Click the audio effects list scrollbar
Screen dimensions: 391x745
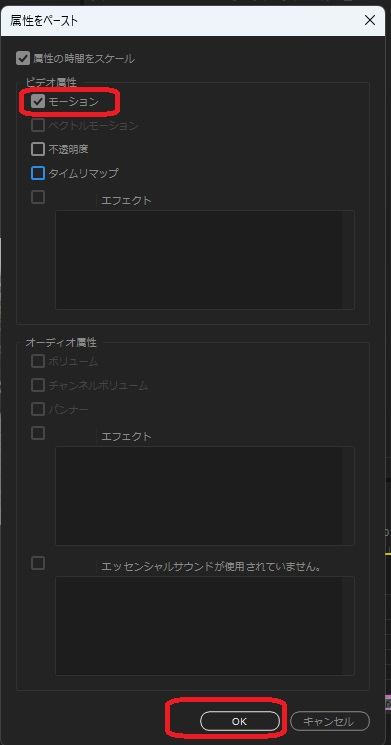348,496
